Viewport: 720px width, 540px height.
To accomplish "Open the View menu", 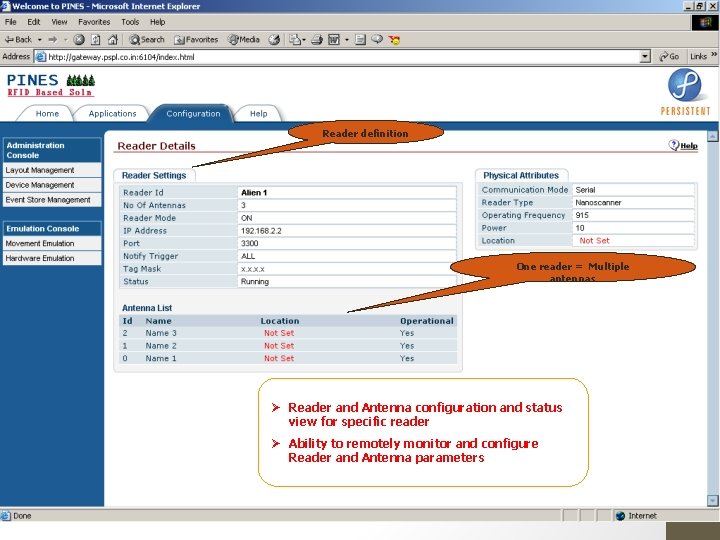I will (59, 22).
